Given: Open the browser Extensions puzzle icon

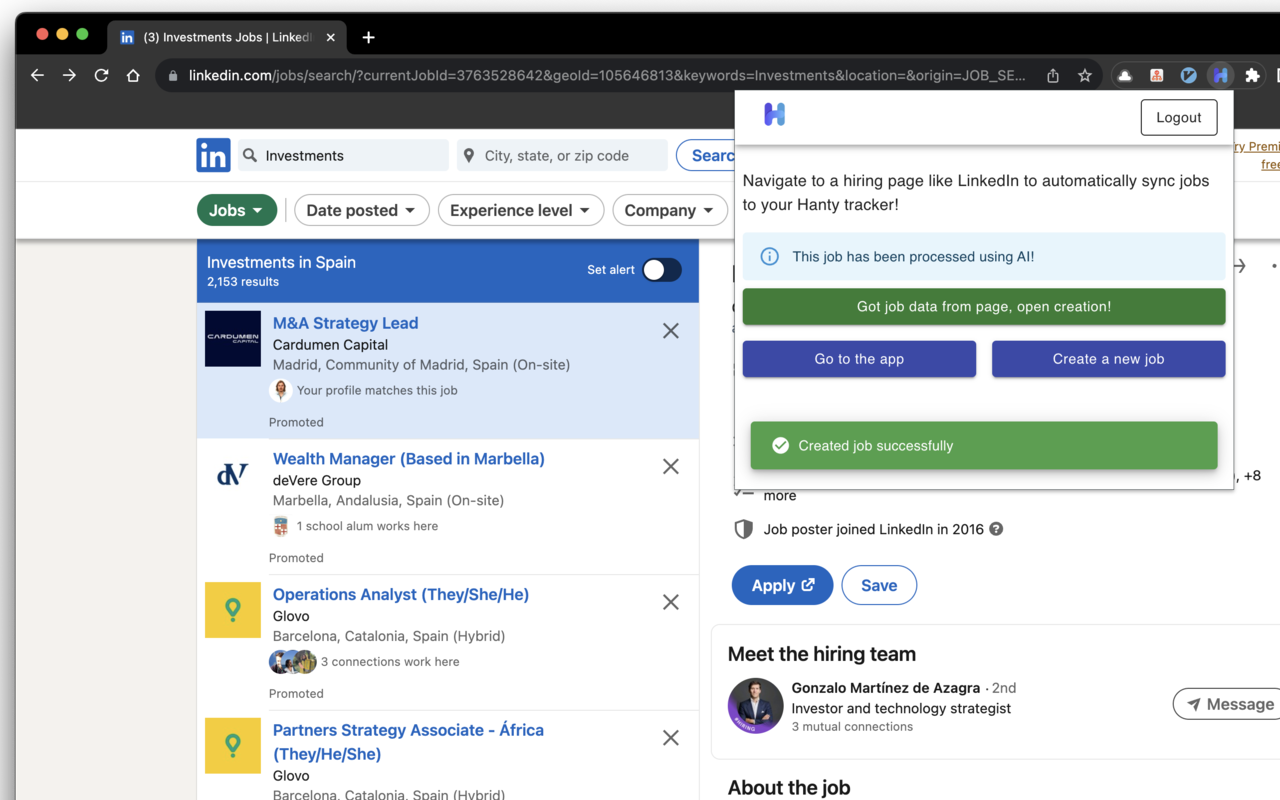Looking at the screenshot, I should click(1252, 75).
